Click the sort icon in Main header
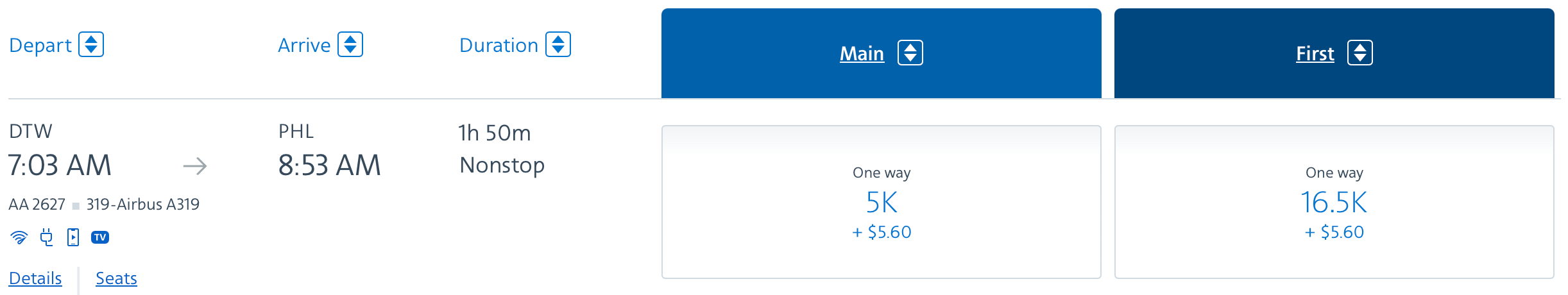The image size is (1568, 295). 910,53
